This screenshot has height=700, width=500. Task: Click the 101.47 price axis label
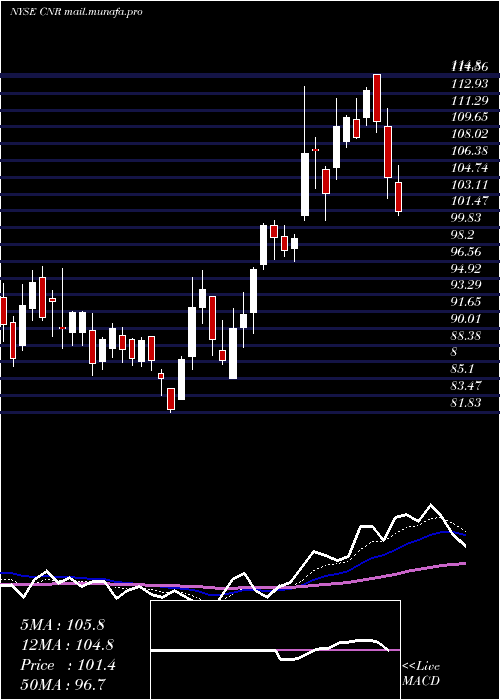(470, 201)
